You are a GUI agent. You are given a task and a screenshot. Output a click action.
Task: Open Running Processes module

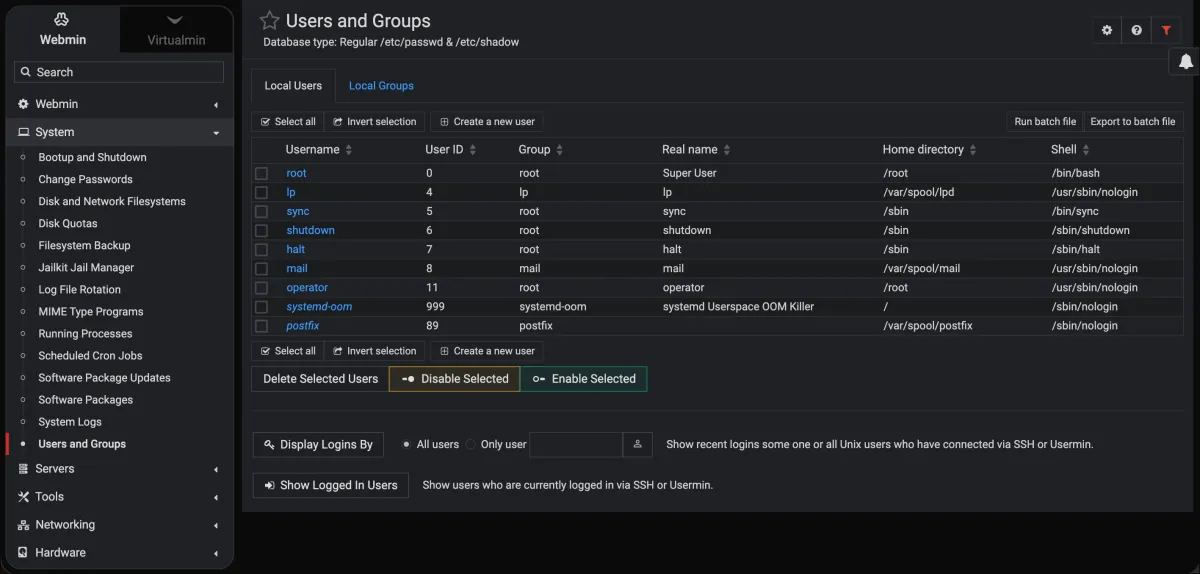85,333
